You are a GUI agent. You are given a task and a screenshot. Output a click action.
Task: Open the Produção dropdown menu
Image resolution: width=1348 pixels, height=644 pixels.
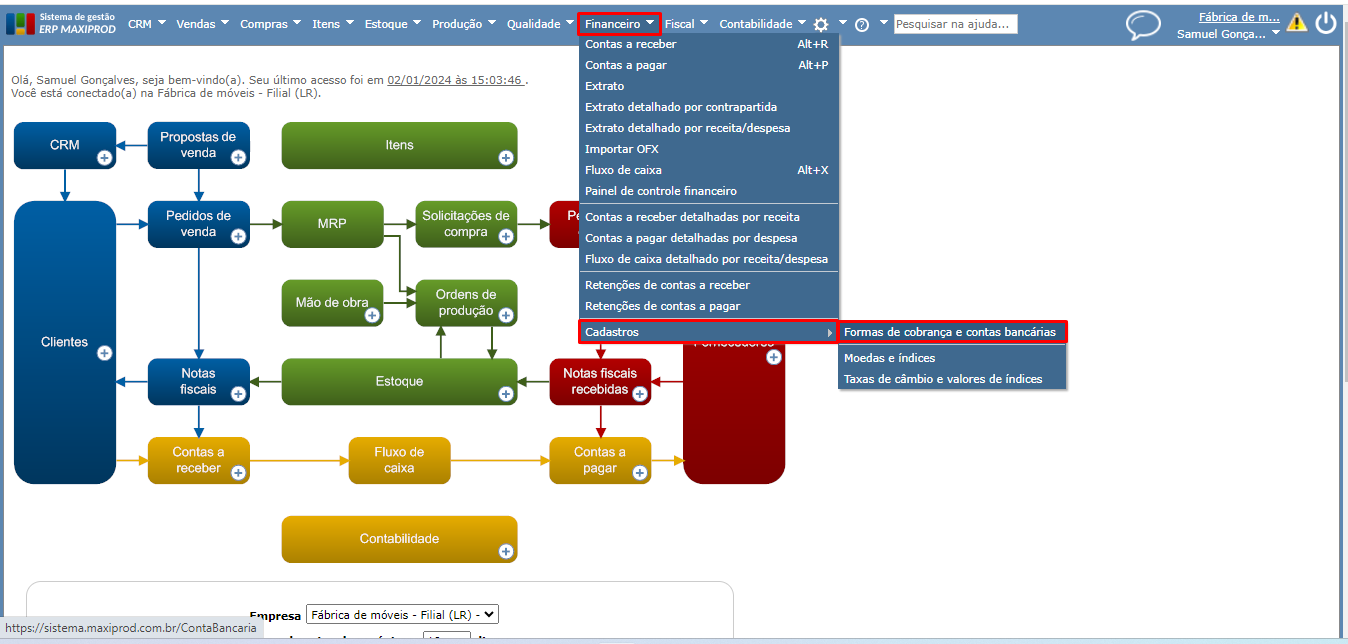tap(464, 23)
